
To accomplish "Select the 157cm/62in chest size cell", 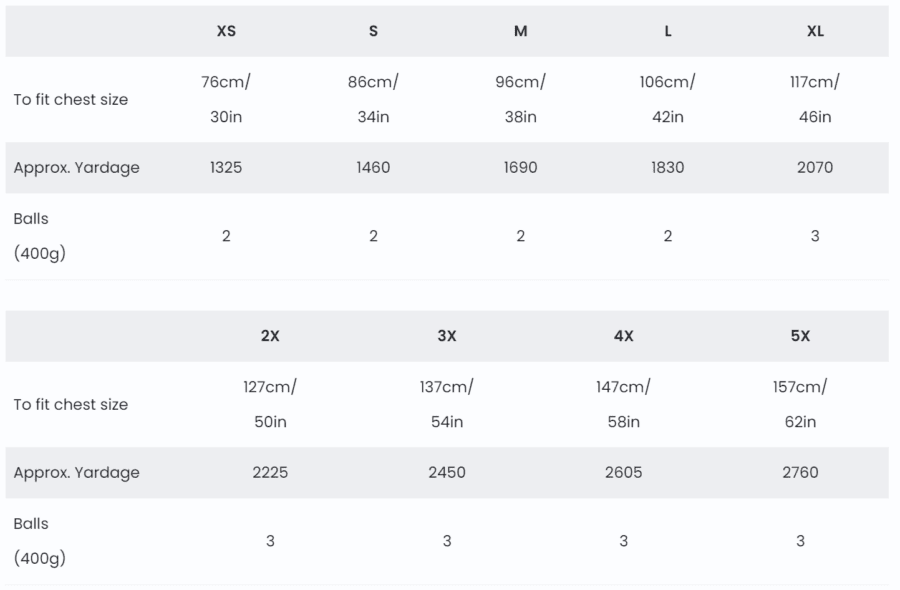I will 800,404.
